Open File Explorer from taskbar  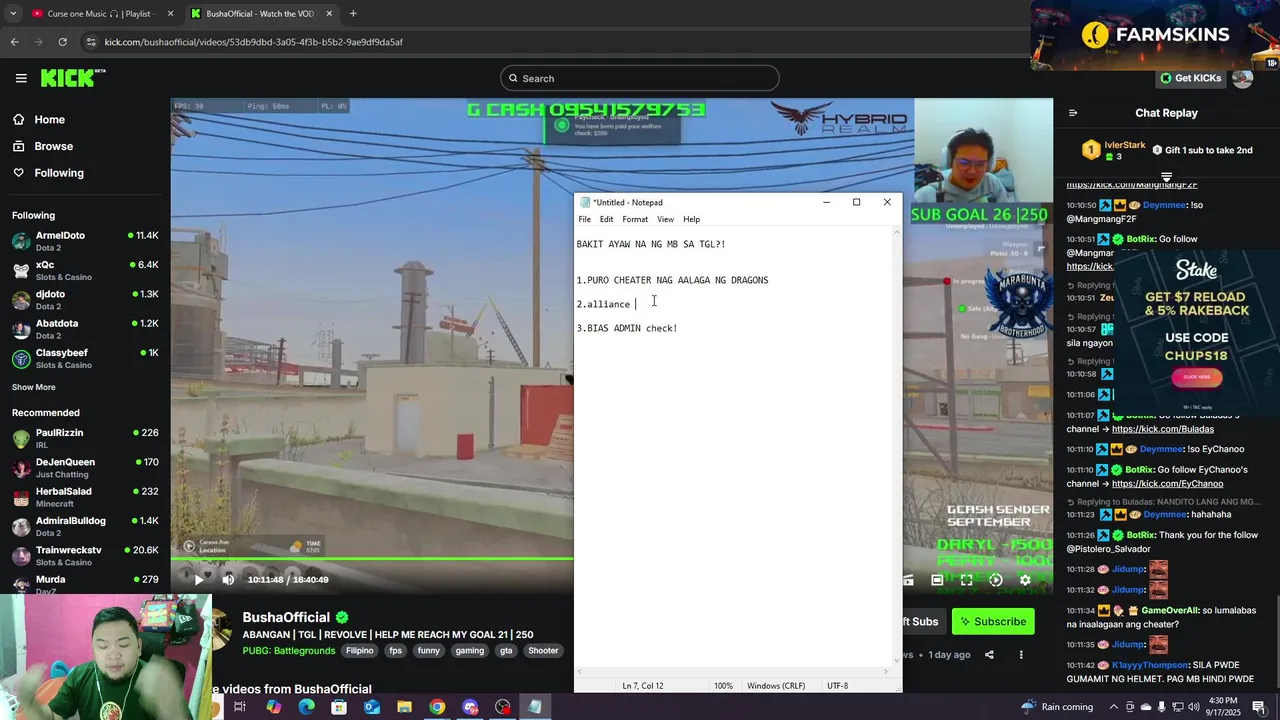coord(404,707)
